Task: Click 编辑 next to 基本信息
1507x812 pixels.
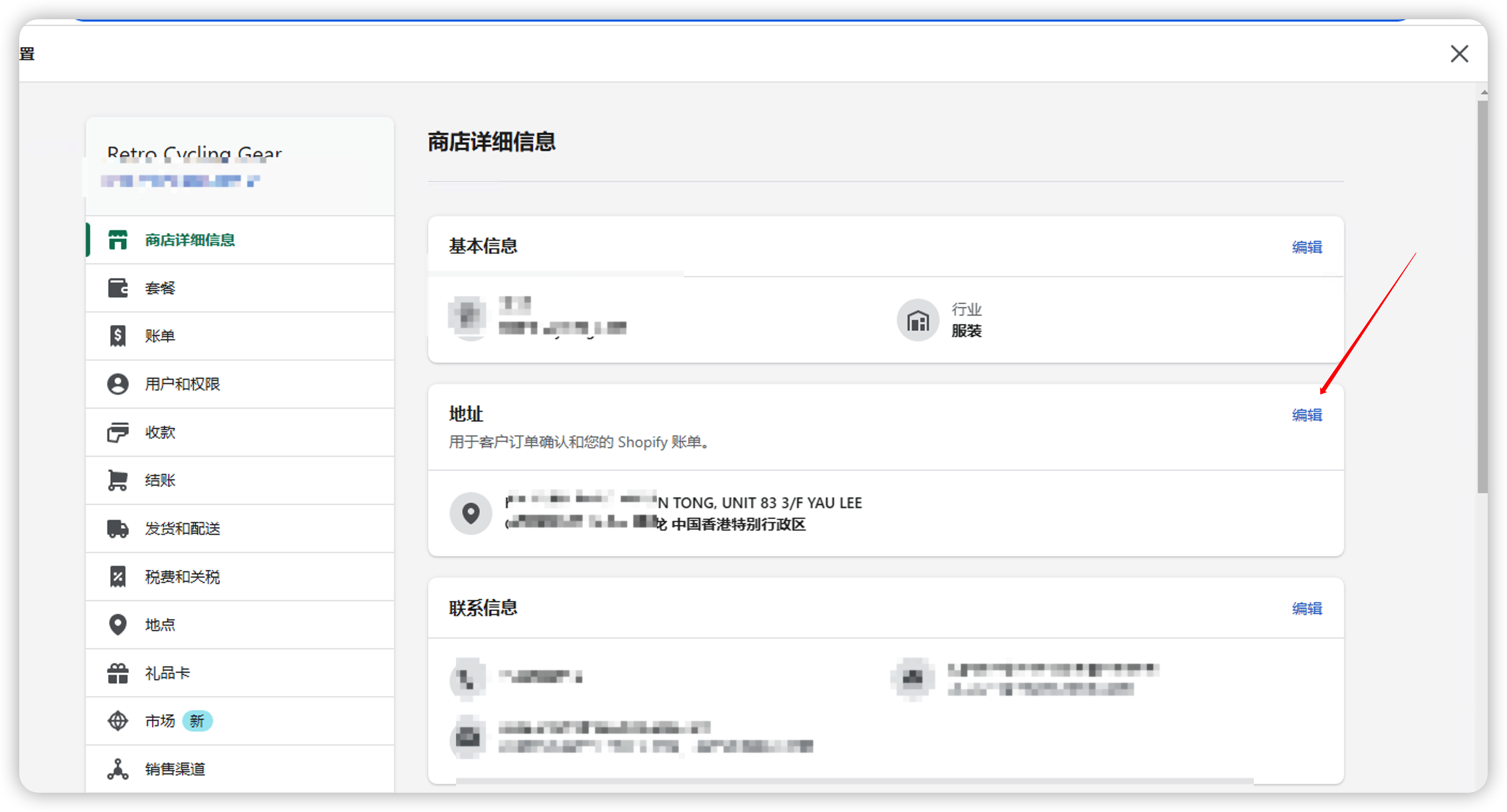Action: pos(1307,247)
